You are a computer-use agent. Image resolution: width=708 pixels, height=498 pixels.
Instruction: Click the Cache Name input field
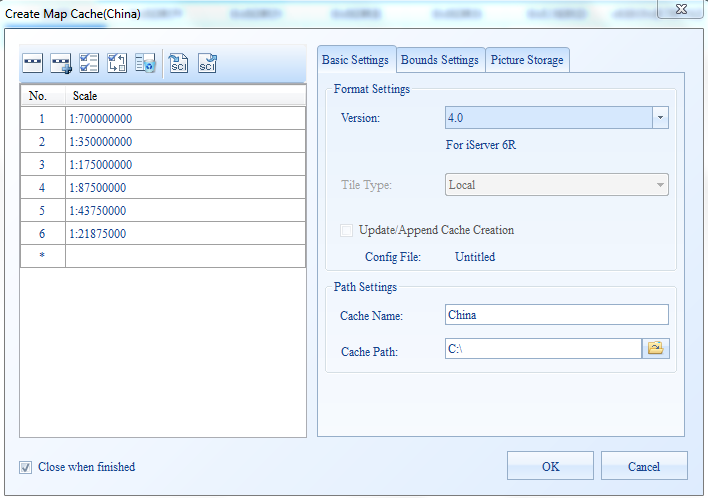point(556,315)
